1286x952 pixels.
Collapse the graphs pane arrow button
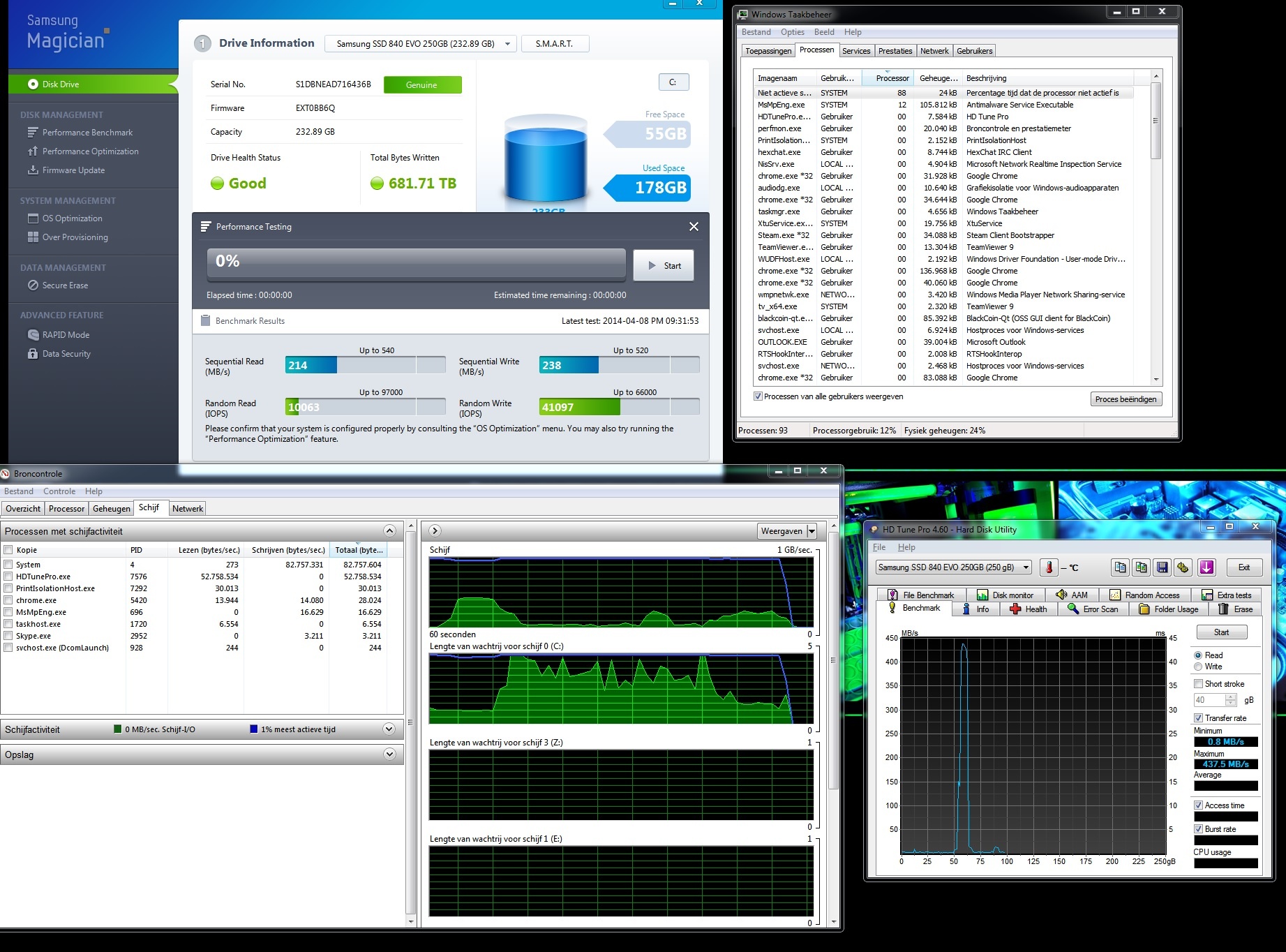[434, 531]
